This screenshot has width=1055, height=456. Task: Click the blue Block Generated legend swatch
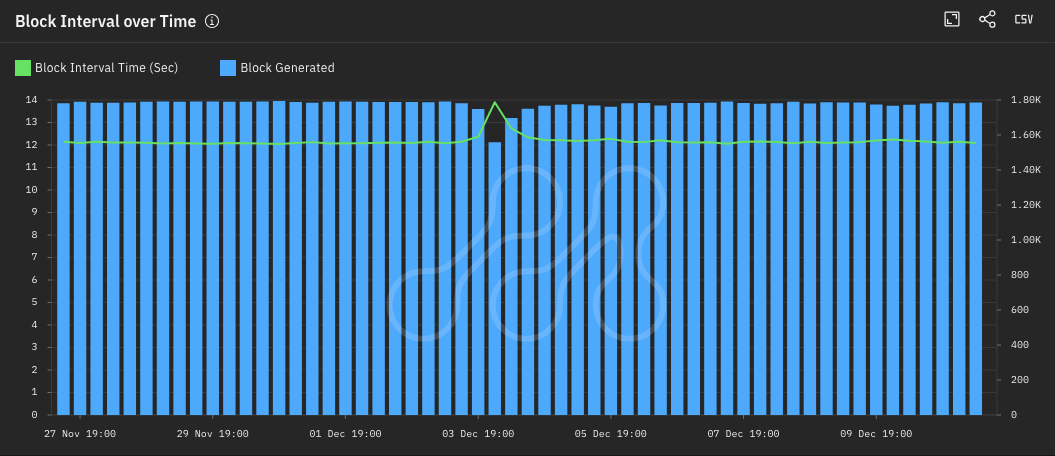coord(228,68)
